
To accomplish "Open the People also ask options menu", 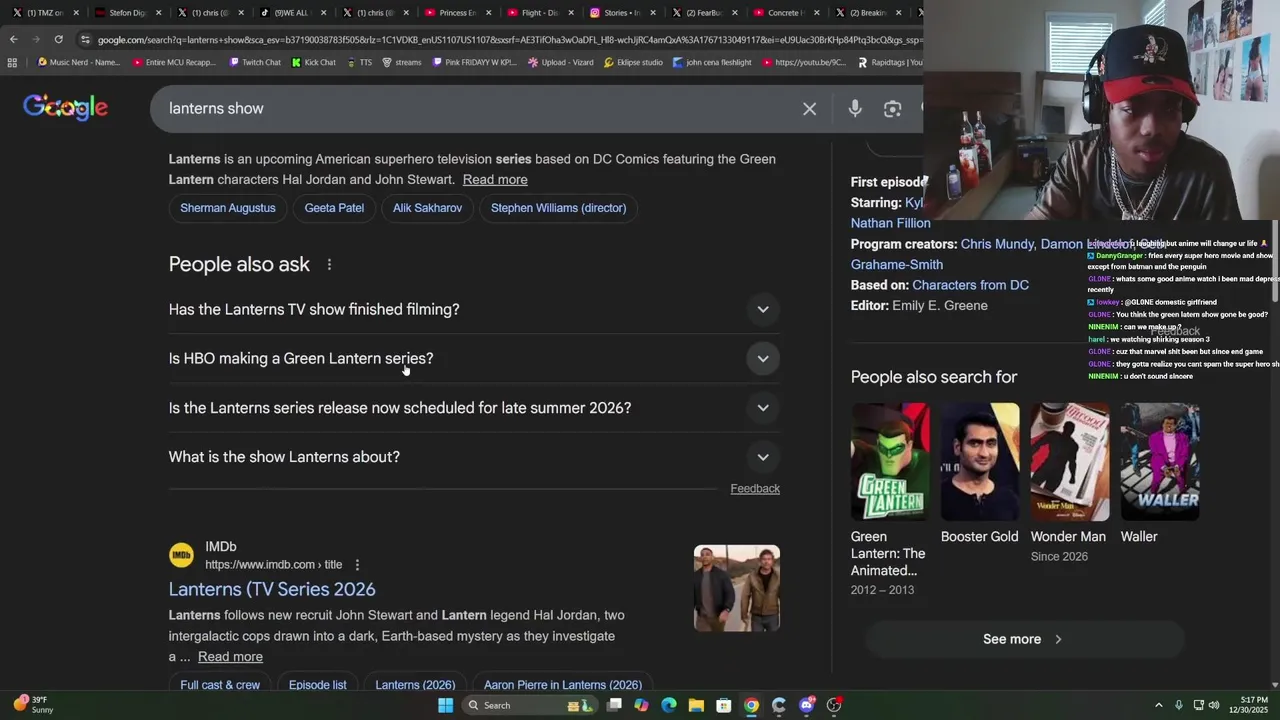I will coord(329,265).
